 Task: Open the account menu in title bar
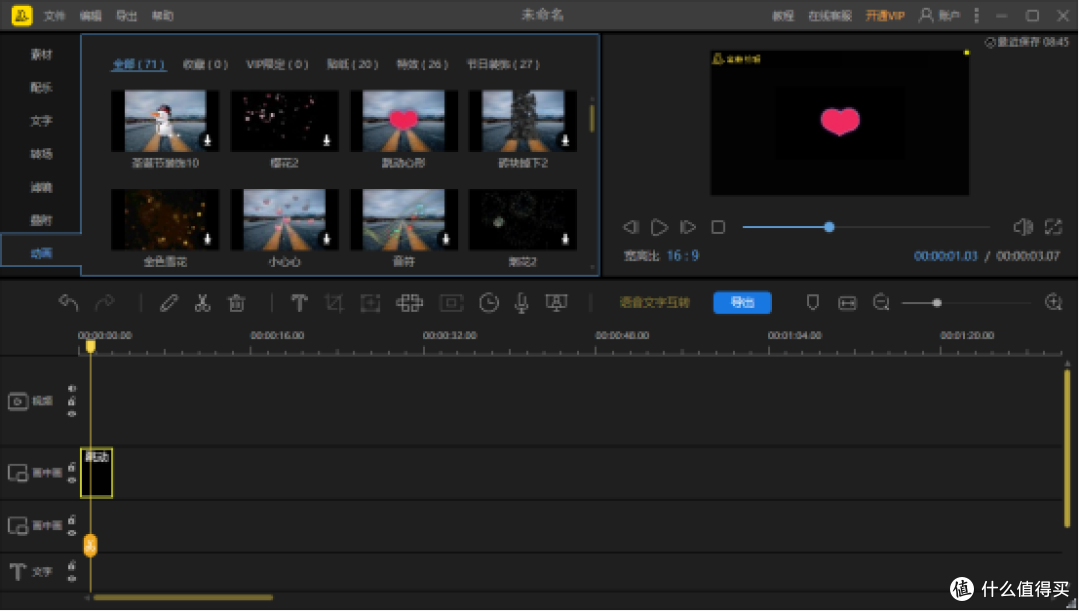coord(939,15)
